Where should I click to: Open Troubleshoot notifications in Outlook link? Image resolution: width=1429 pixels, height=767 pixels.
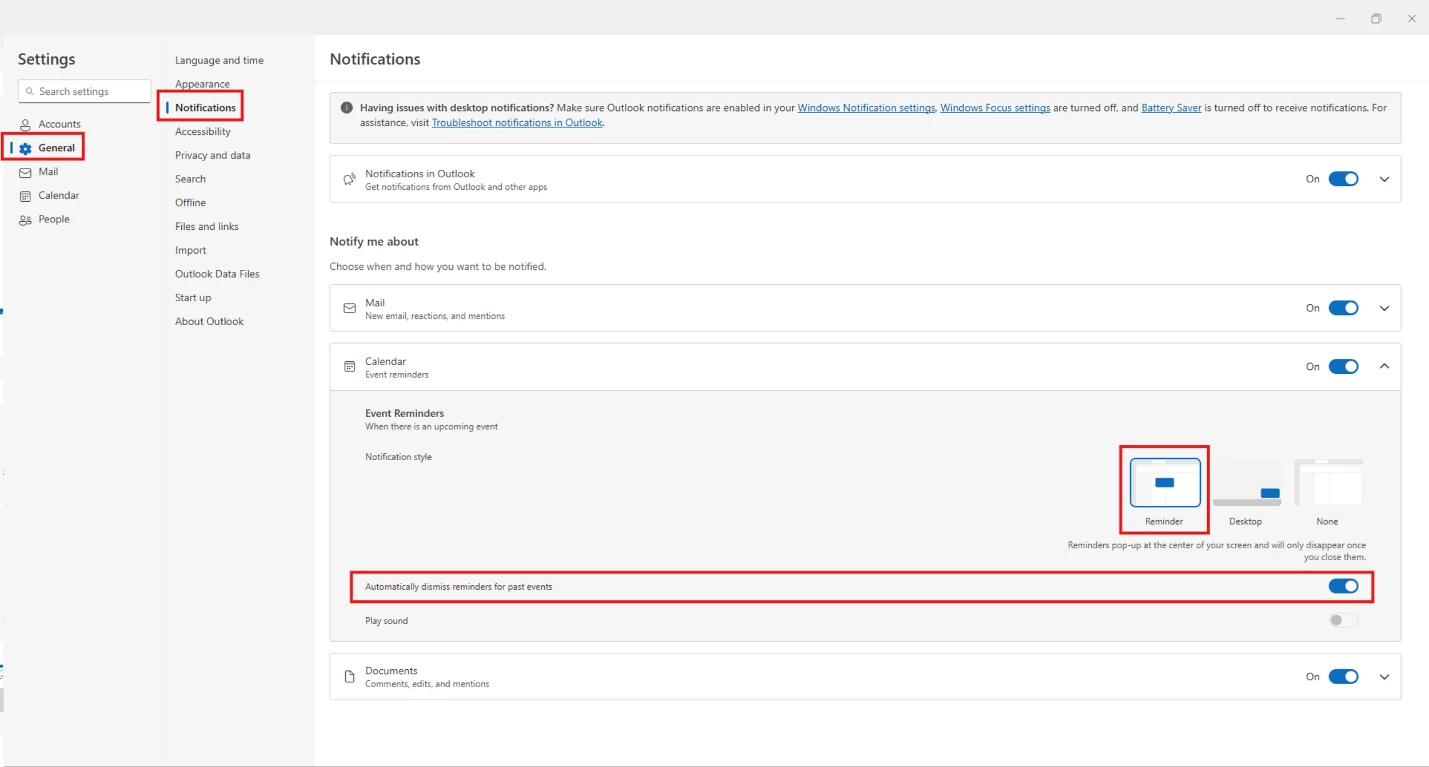[517, 123]
